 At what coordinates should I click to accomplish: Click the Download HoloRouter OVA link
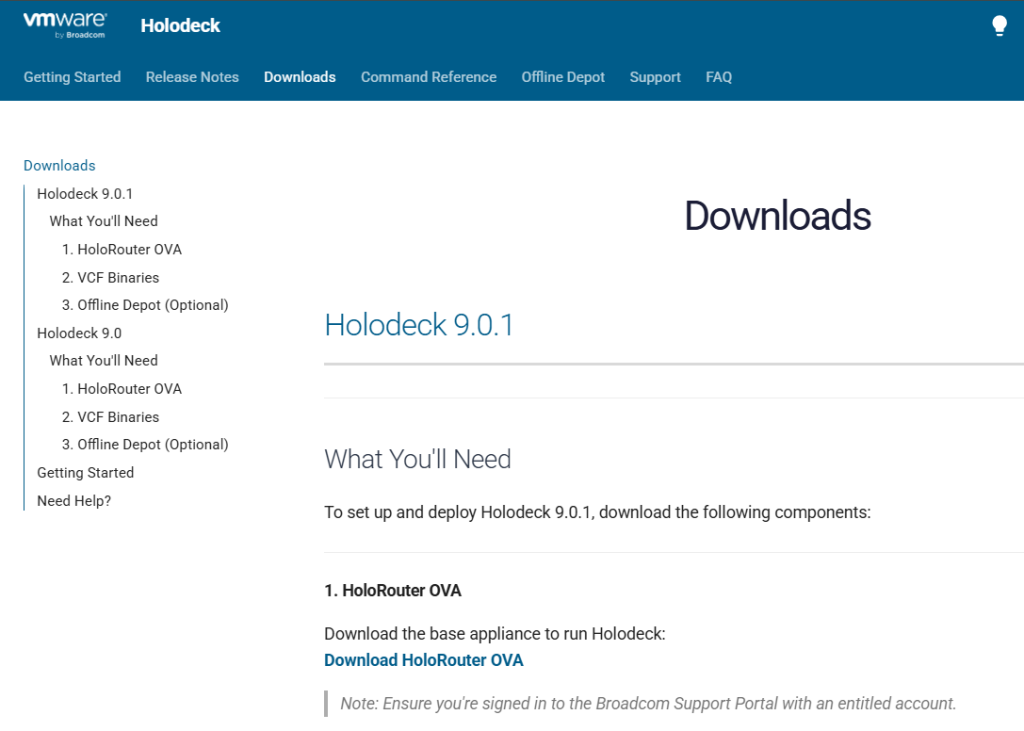pos(423,660)
